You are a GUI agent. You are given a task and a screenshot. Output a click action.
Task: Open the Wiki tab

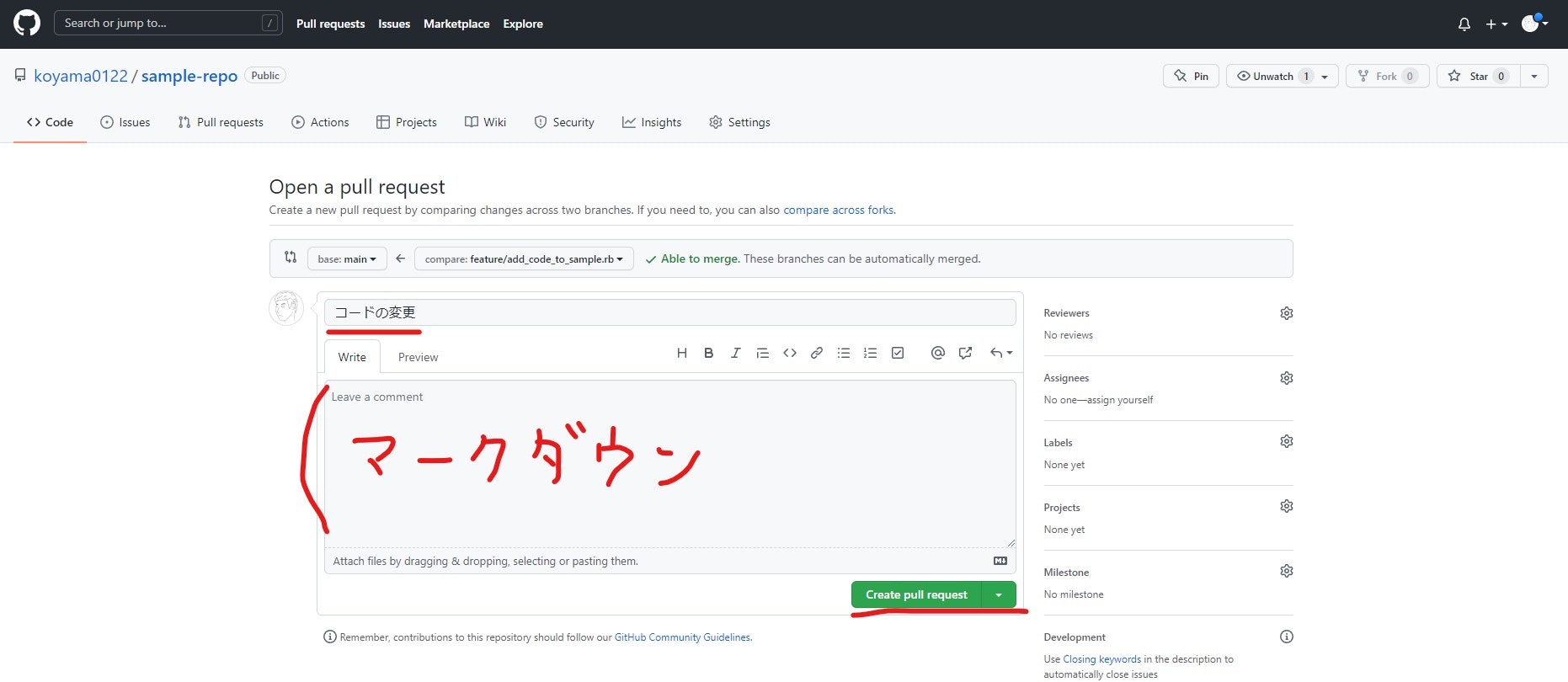pos(485,122)
